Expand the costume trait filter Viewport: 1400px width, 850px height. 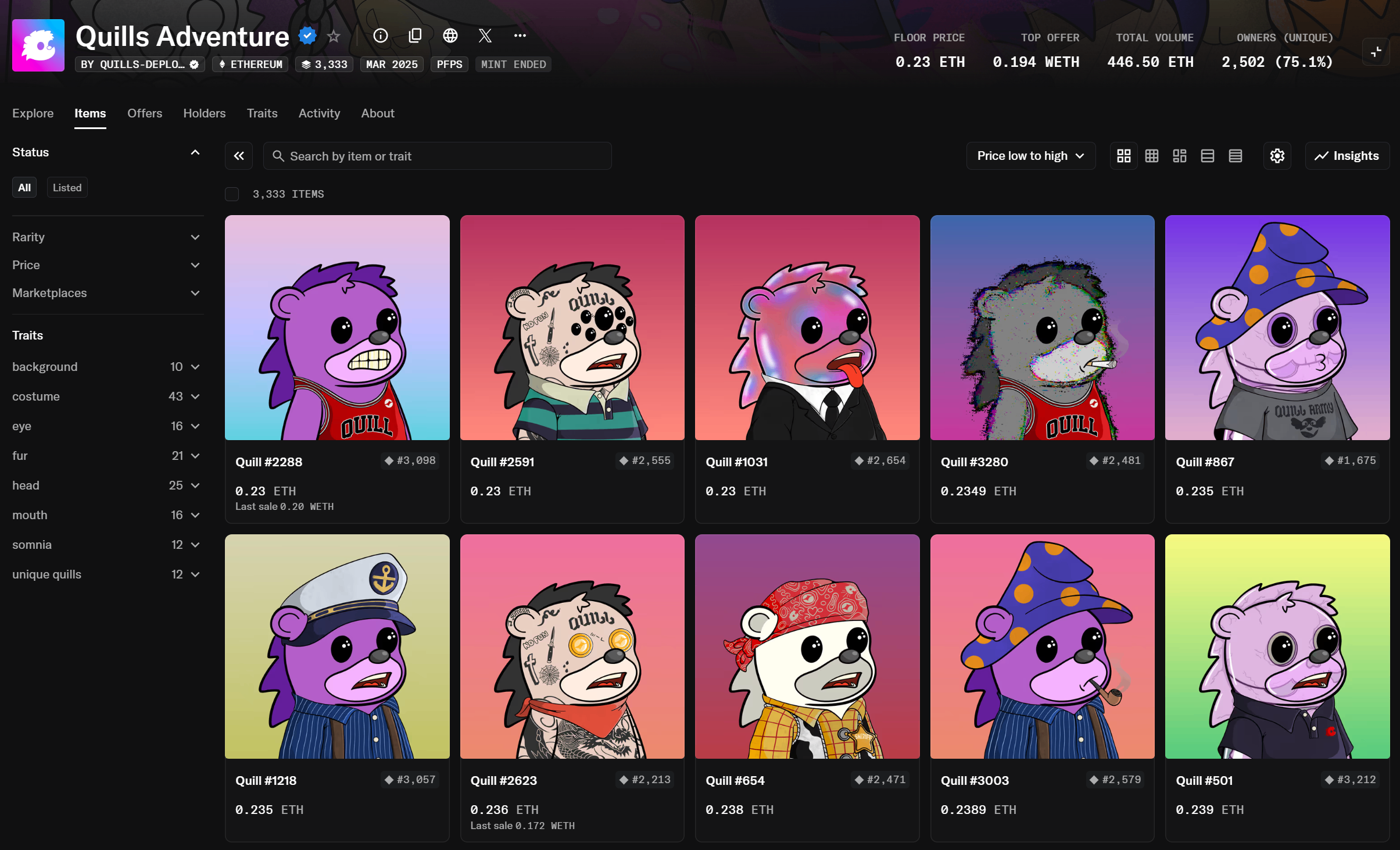107,397
